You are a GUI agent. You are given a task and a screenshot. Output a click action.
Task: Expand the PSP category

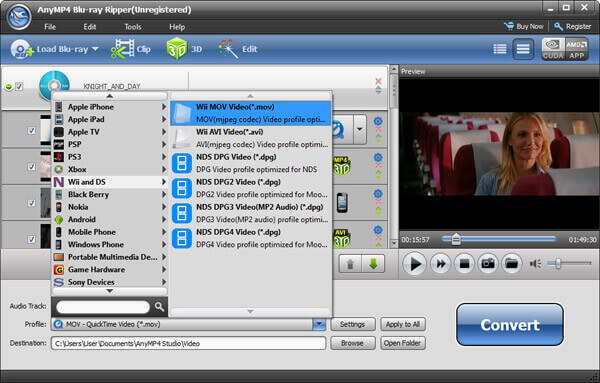[x=110, y=144]
